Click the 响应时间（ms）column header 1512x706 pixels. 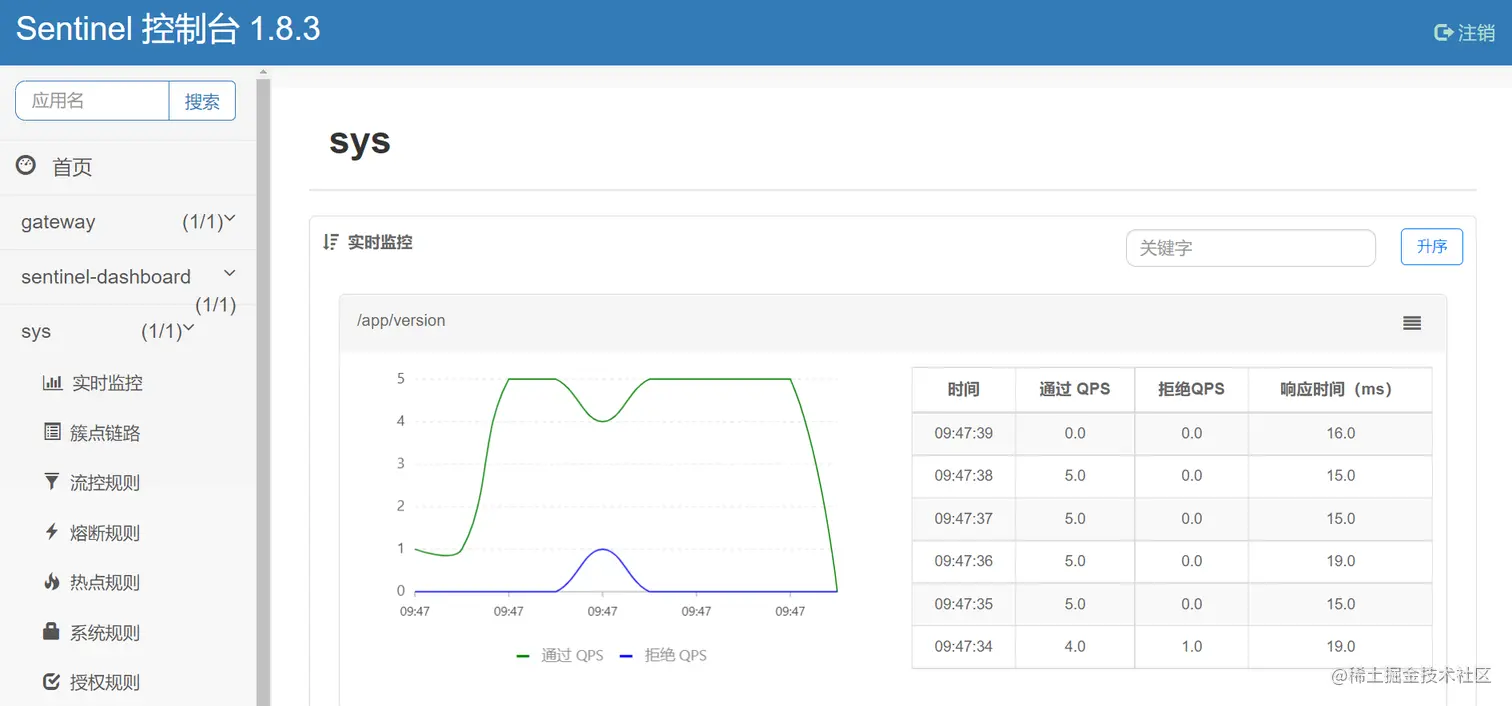(1340, 389)
